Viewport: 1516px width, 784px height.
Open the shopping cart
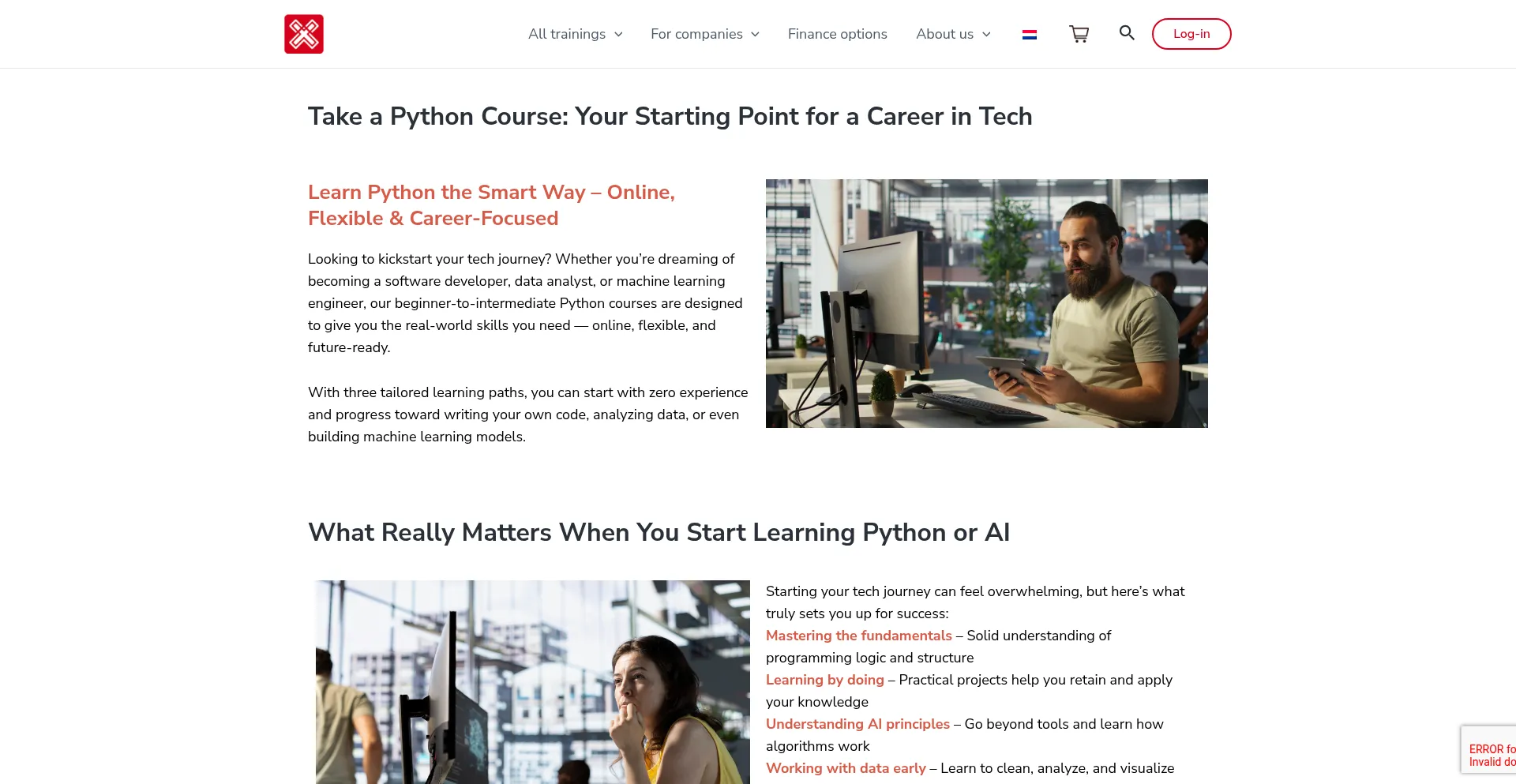coord(1079,34)
